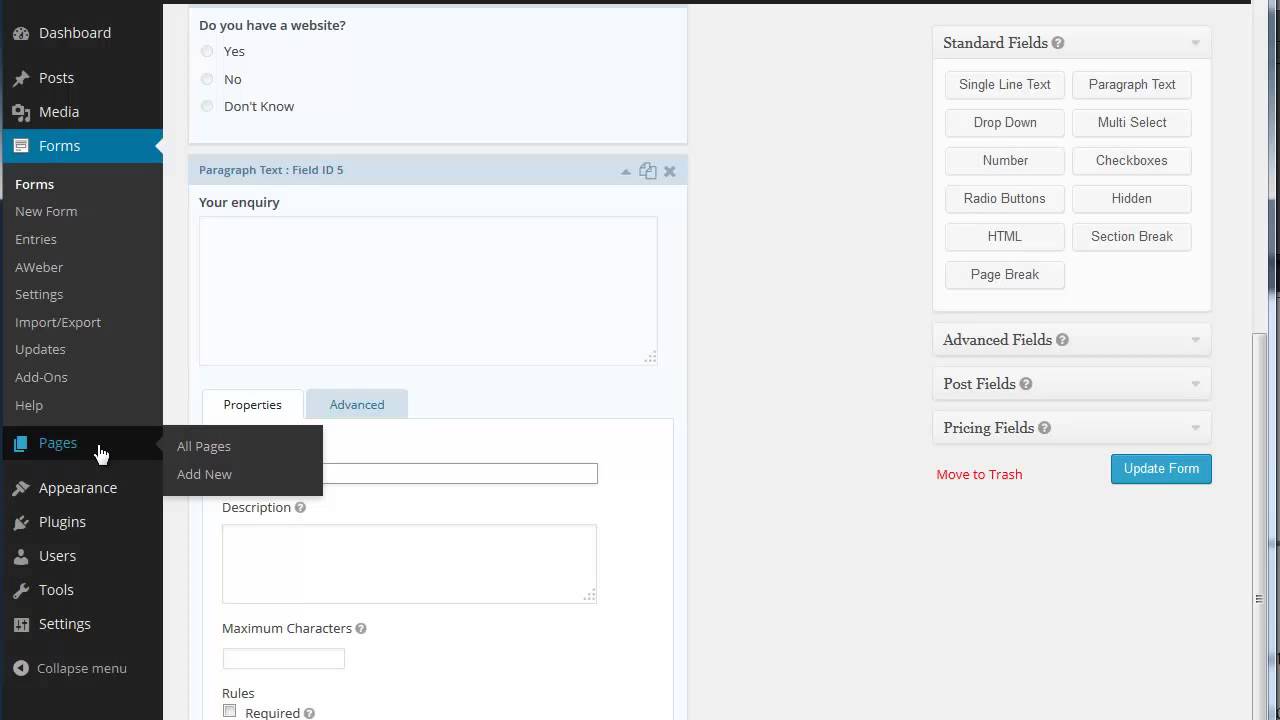Click the Tools wrench icon
The width and height of the screenshot is (1280, 720).
[21, 590]
